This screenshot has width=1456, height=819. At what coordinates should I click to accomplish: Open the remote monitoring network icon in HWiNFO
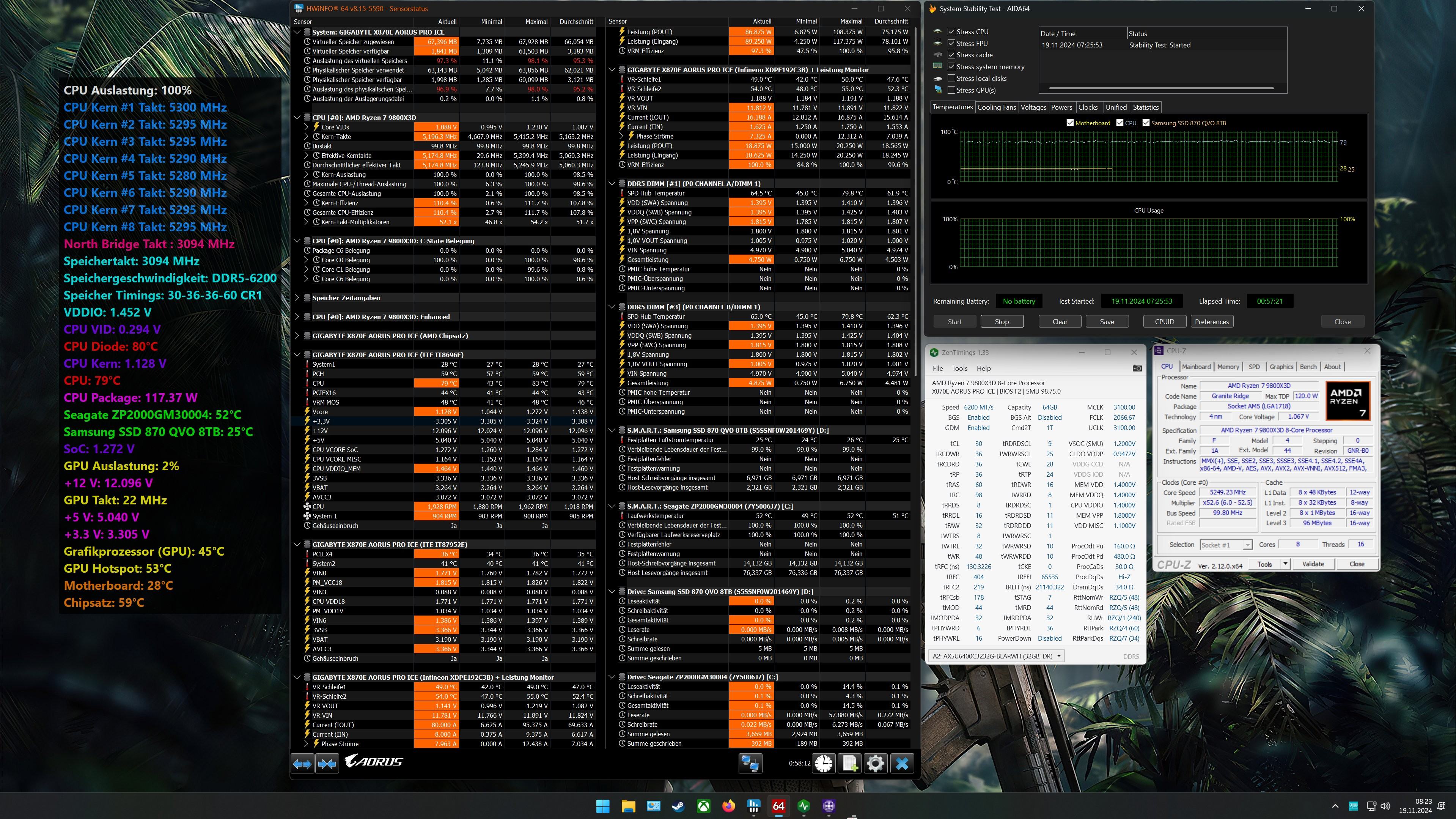point(750,763)
